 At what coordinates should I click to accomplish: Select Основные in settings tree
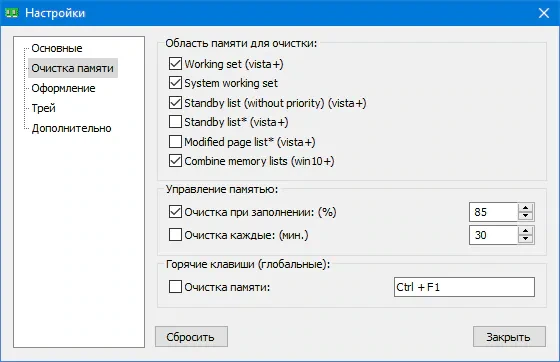(x=57, y=48)
